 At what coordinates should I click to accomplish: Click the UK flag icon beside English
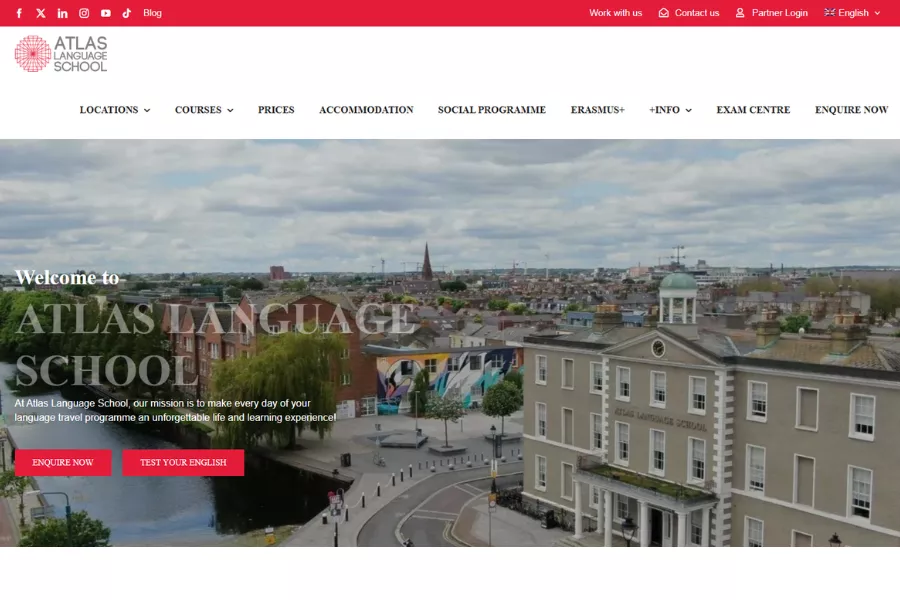tap(829, 12)
